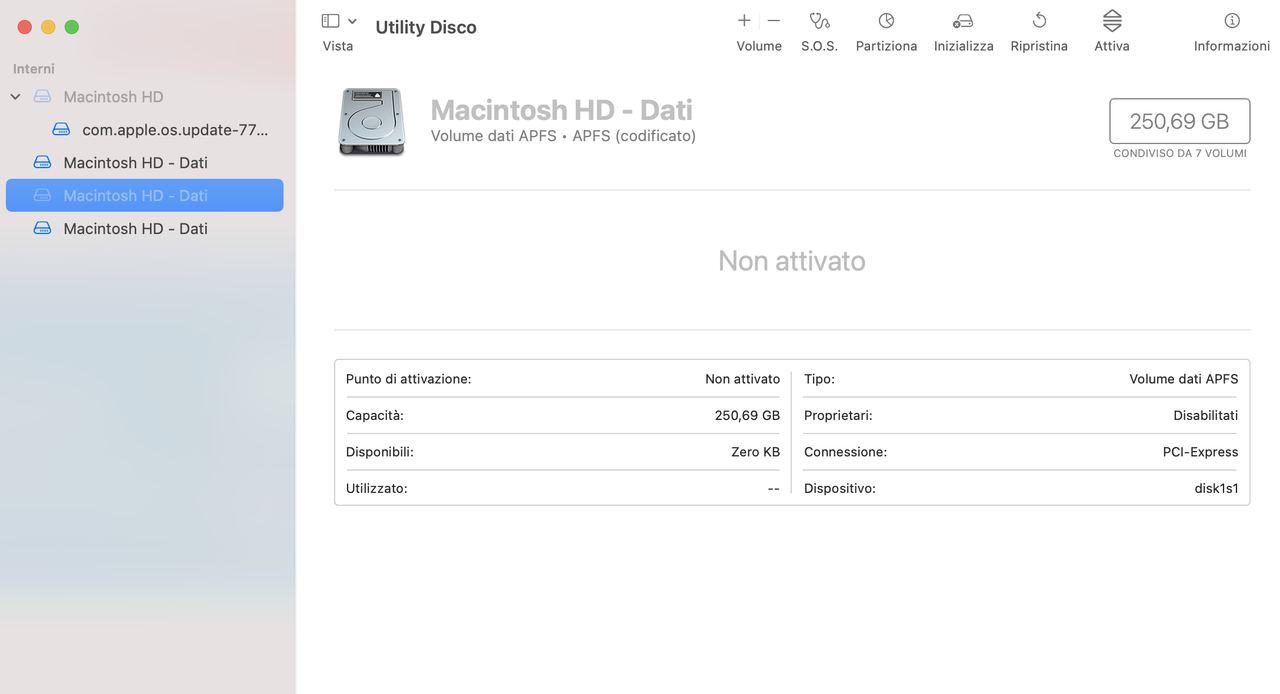Open the Vista sidebar view icon
The width and height of the screenshot is (1280, 694).
pos(330,21)
